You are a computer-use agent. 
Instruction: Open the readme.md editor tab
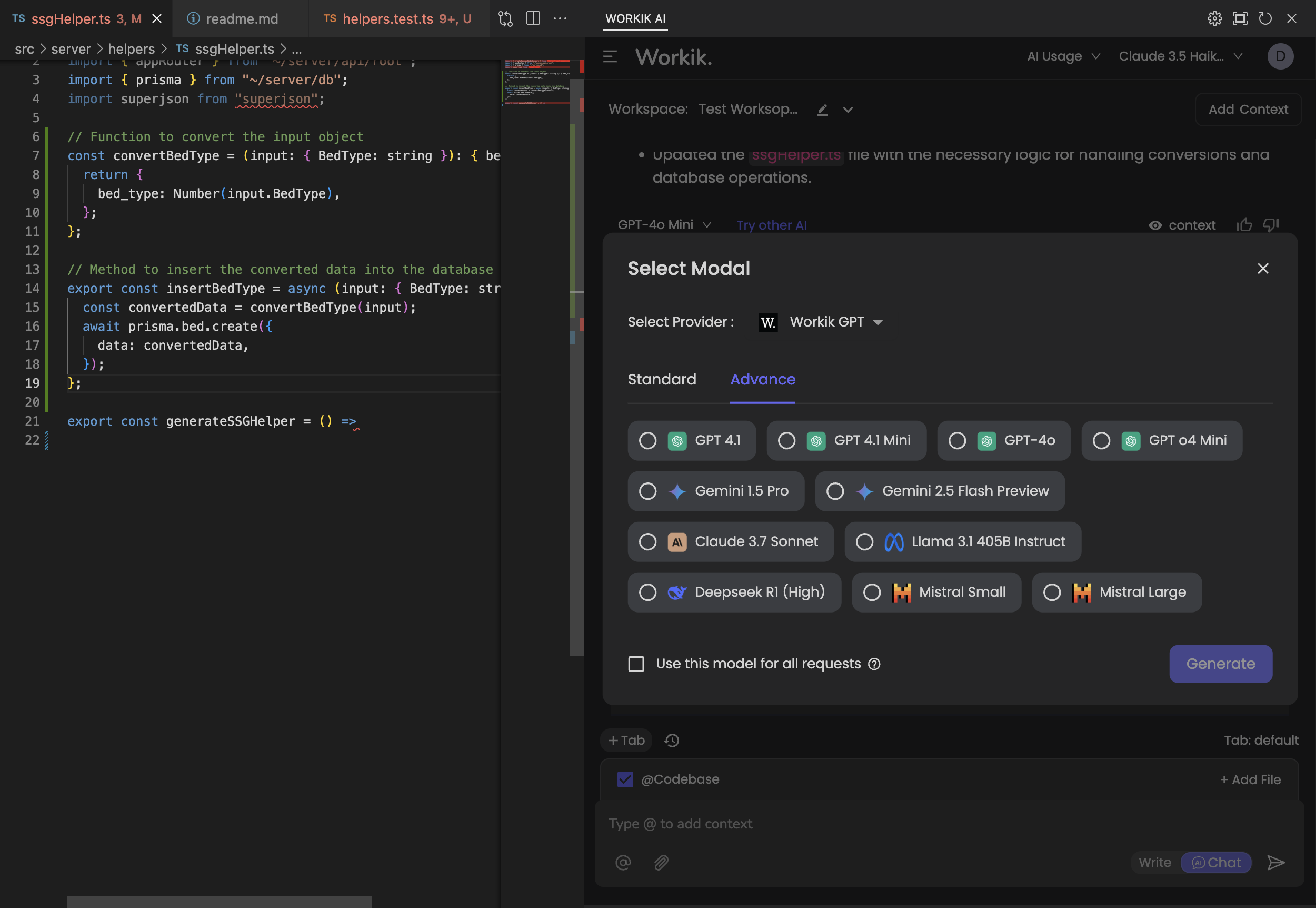tap(240, 19)
